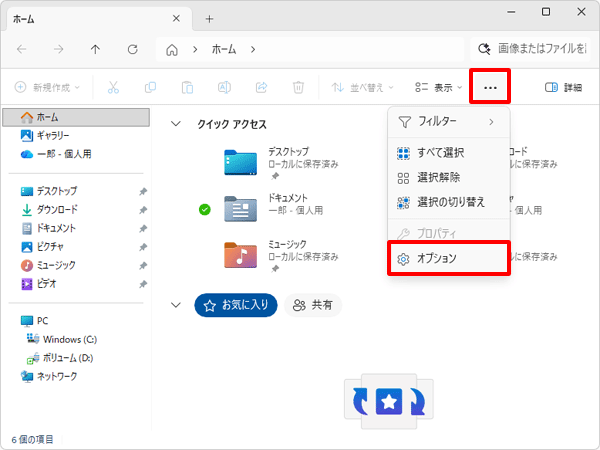Click the search box field
The image size is (600, 450).
tap(532, 49)
